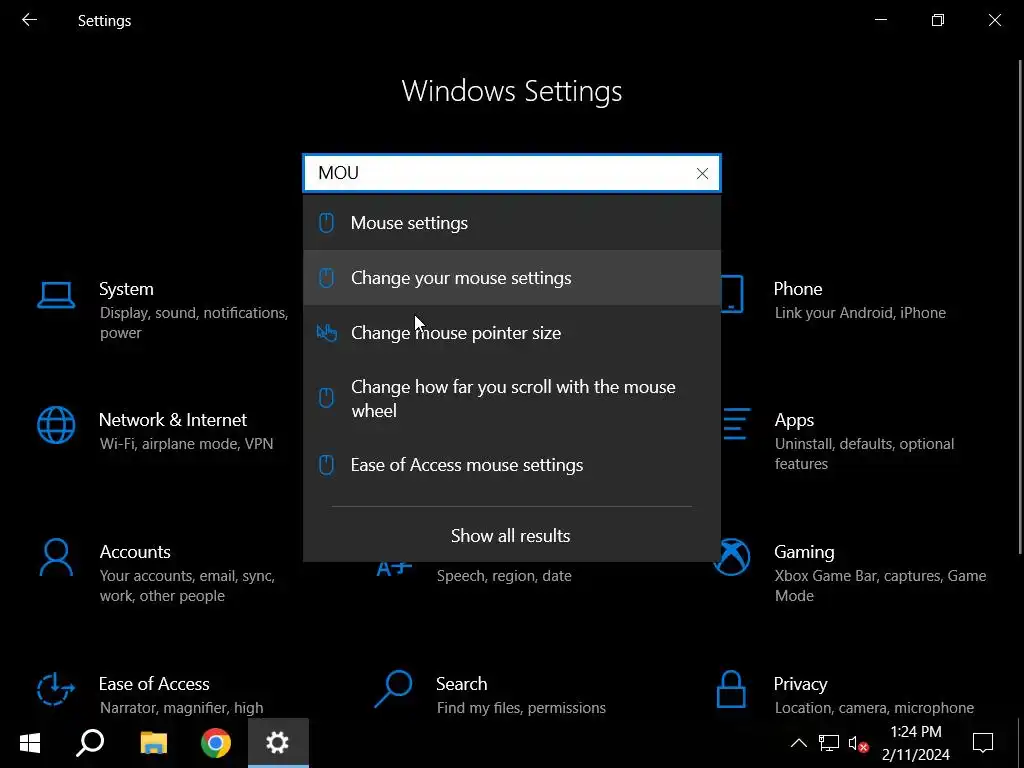Click pointer-size hand icon in results
This screenshot has width=1024, height=768.
pos(327,332)
